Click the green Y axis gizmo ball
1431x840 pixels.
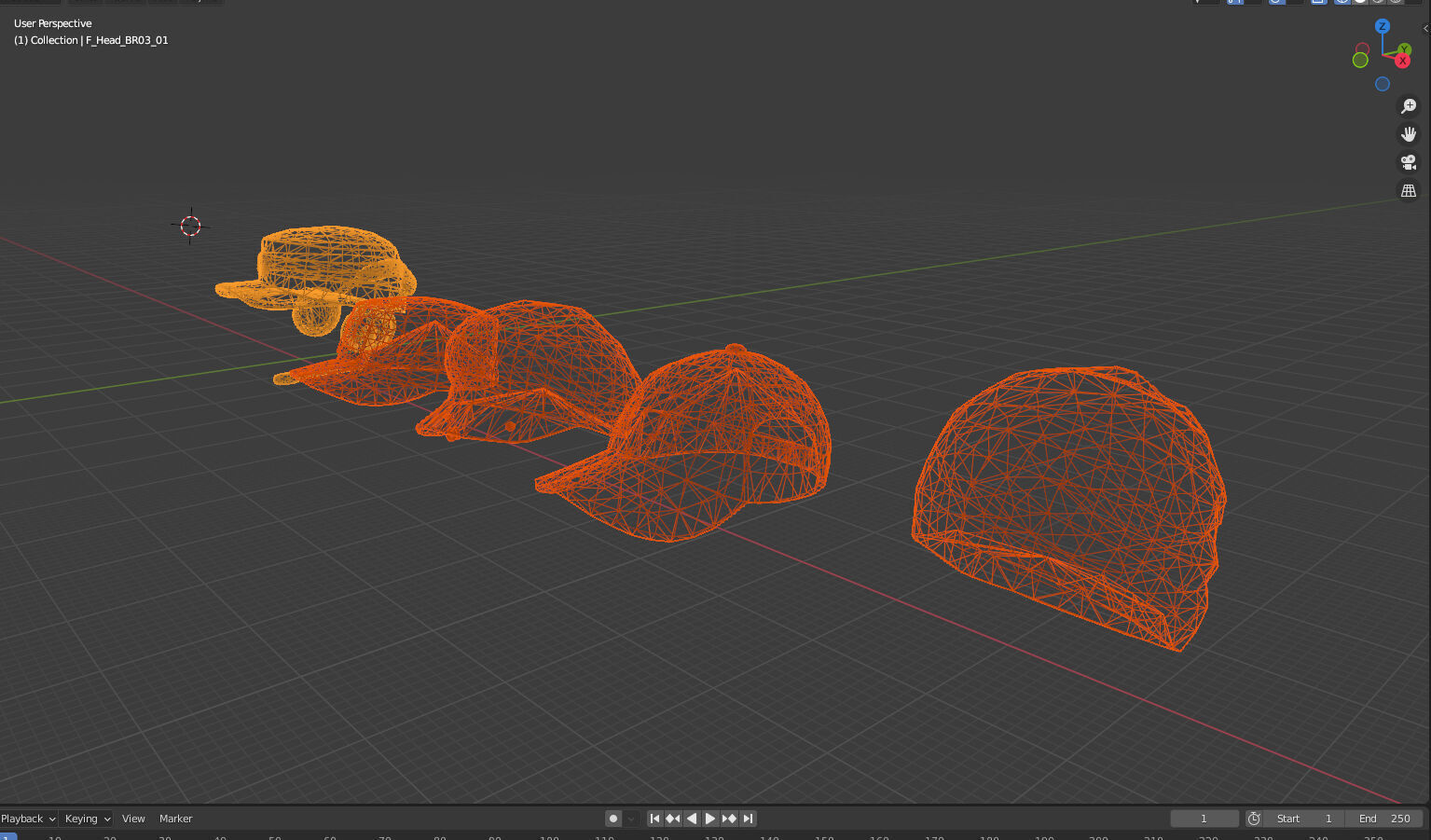tap(1405, 50)
